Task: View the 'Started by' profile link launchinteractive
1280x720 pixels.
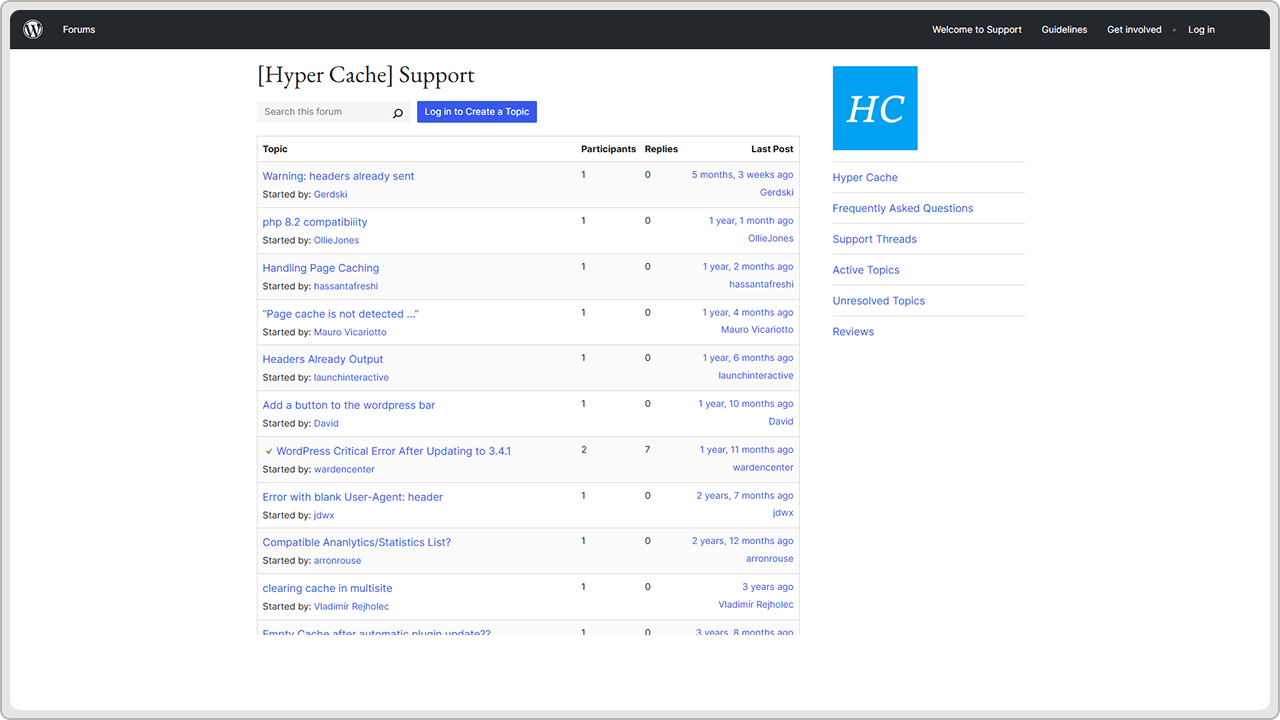Action: (351, 378)
